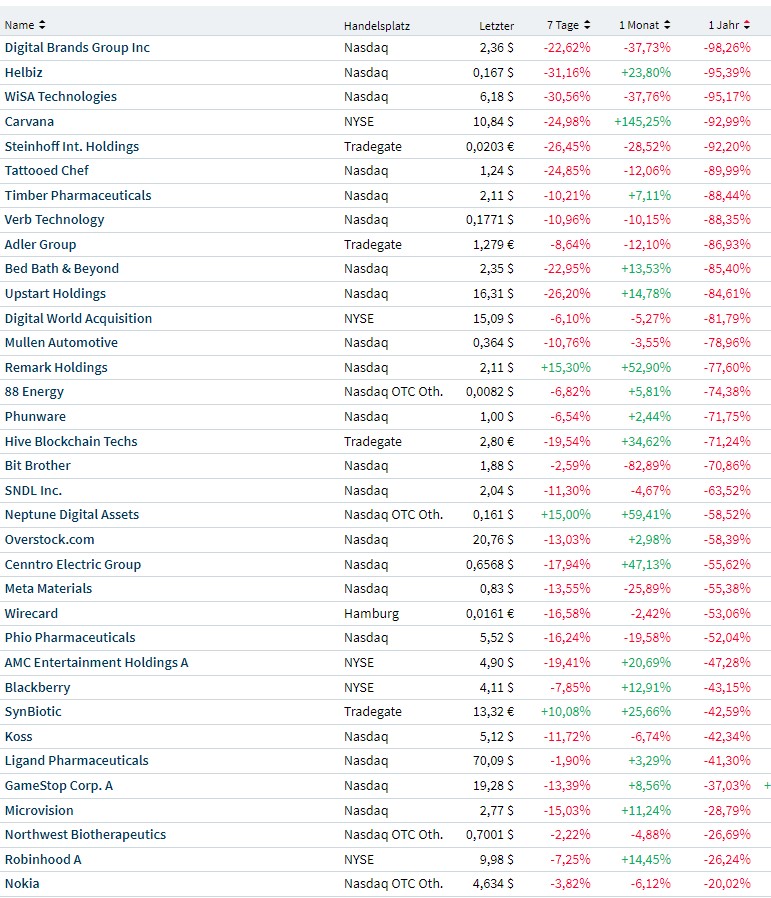Toggle sort on the 1 Monat column
The image size is (771, 898).
[x=667, y=25]
